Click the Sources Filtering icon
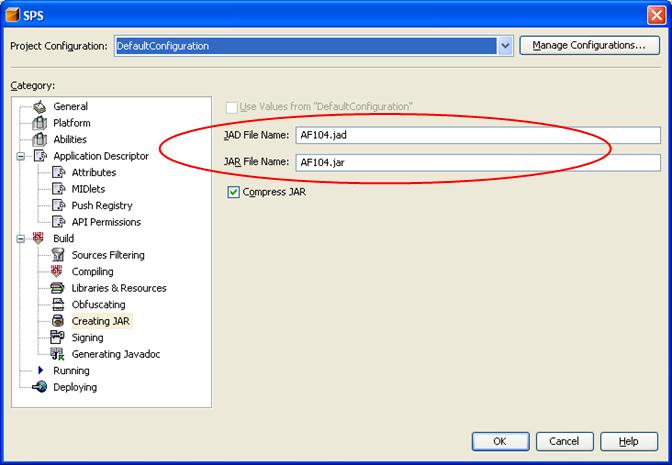This screenshot has height=465, width=672. 58,255
